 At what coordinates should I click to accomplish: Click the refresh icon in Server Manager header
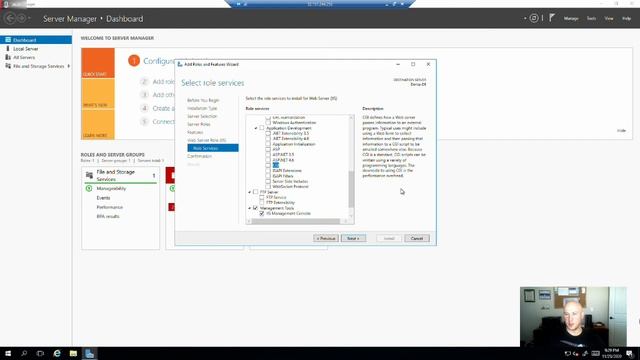[x=533, y=18]
